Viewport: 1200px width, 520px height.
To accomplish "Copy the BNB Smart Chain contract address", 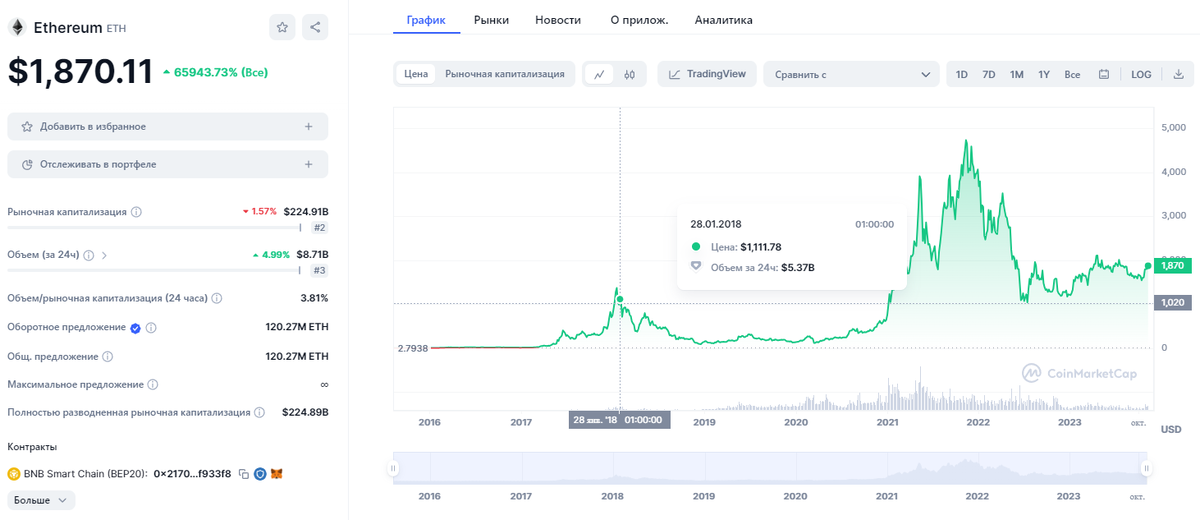I will click(x=243, y=474).
